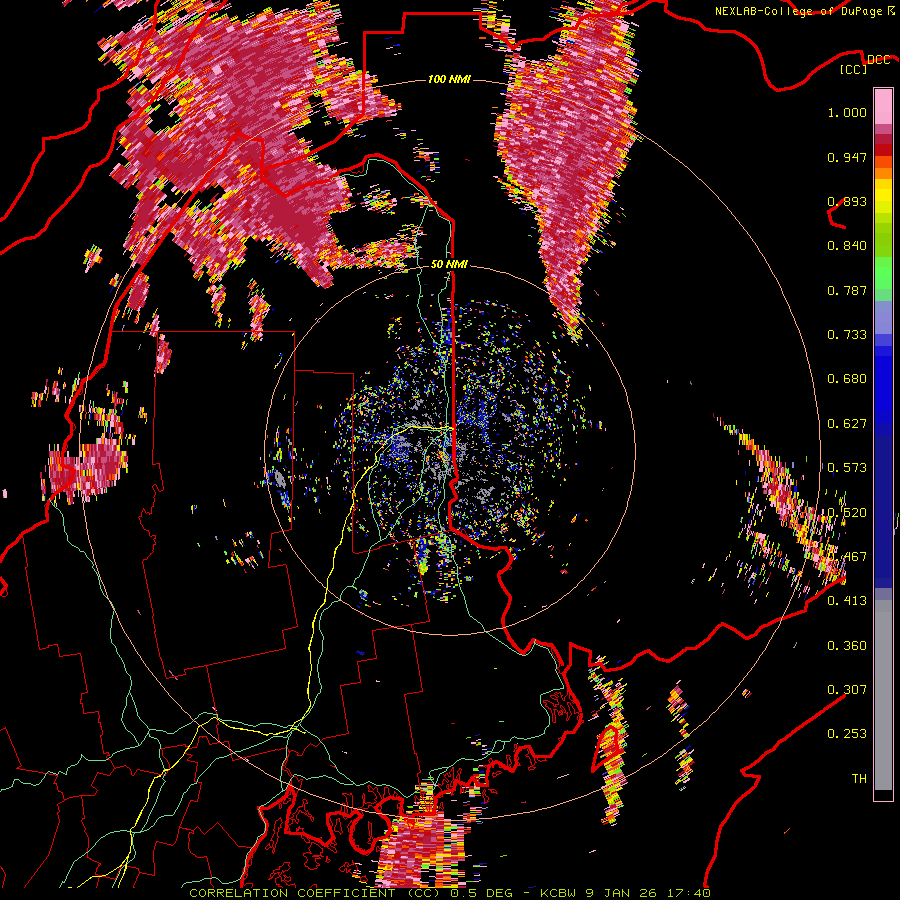This screenshot has height=900, width=900.
Task: Select the 0.893 legend value
Action: pos(847,201)
